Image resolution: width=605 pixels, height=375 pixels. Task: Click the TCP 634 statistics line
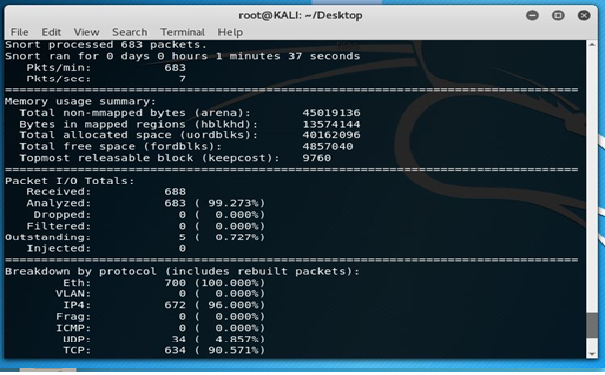[164, 350]
